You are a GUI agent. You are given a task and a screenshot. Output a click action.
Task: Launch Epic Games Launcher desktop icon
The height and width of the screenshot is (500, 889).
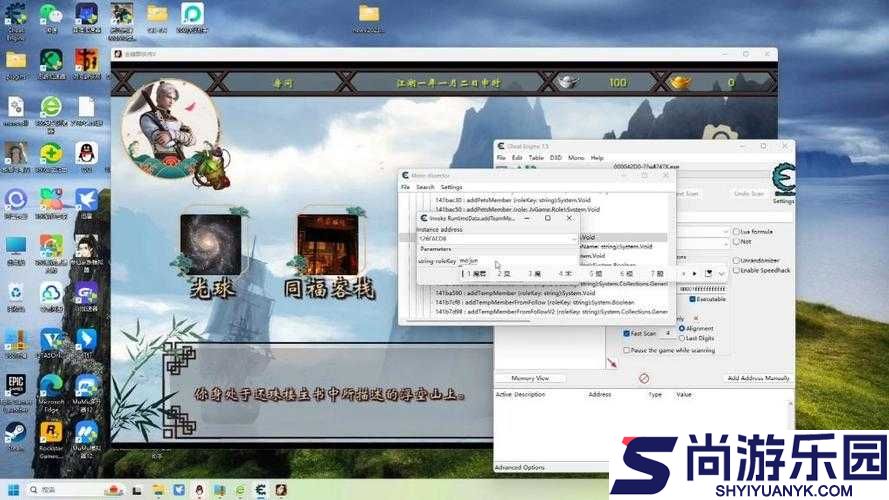[16, 387]
